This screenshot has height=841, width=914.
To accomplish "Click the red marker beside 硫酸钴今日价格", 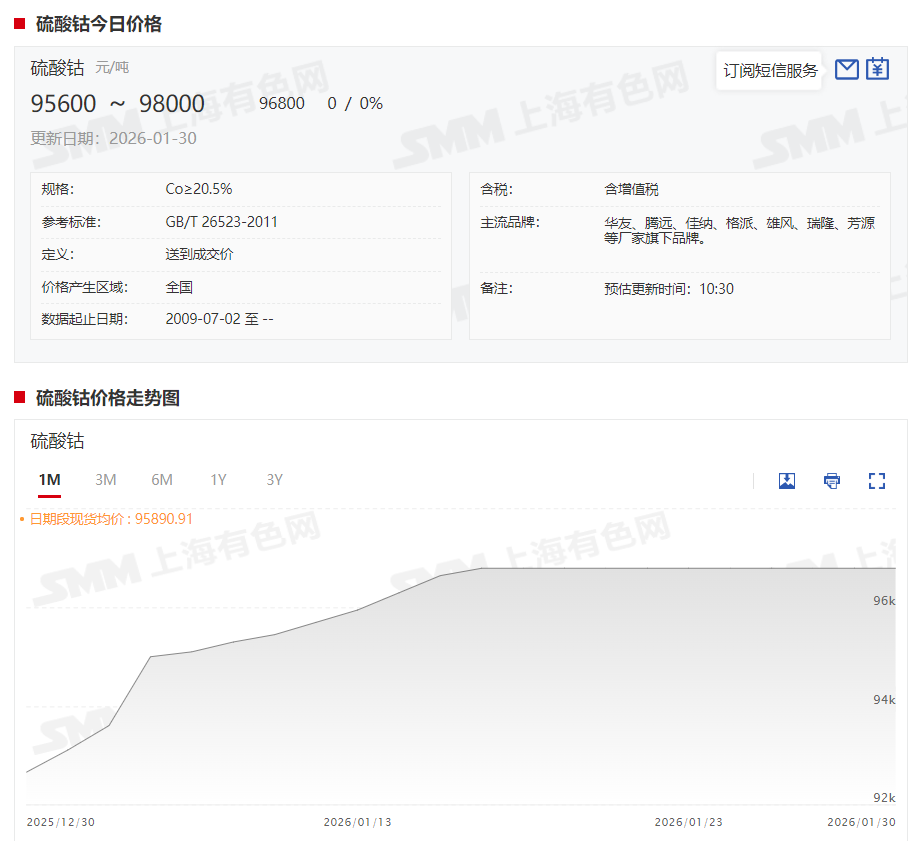I will (x=19, y=24).
